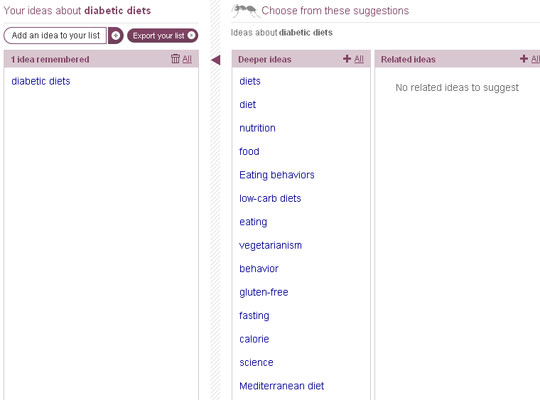Select the low-carb diets idea
This screenshot has height=400, width=540.
pos(270,198)
